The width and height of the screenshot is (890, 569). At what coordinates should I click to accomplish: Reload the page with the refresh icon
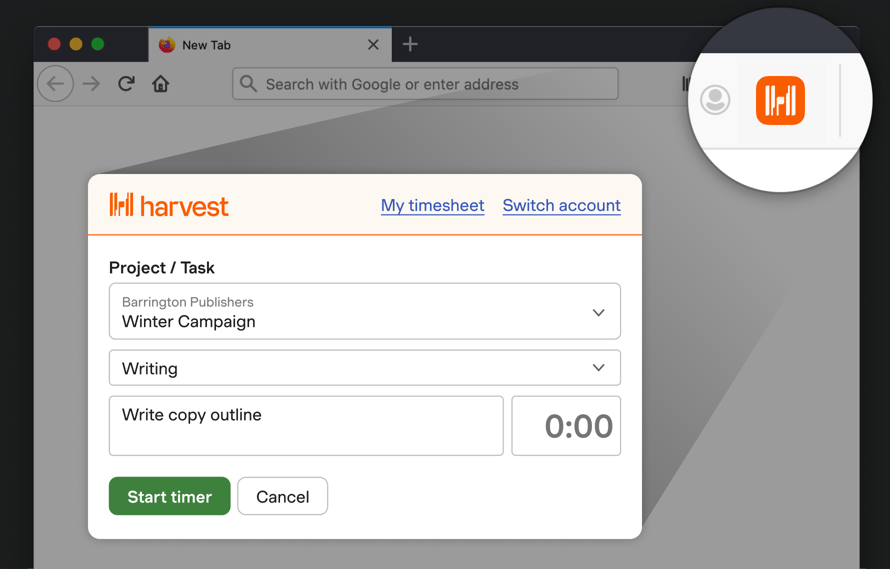(x=126, y=84)
